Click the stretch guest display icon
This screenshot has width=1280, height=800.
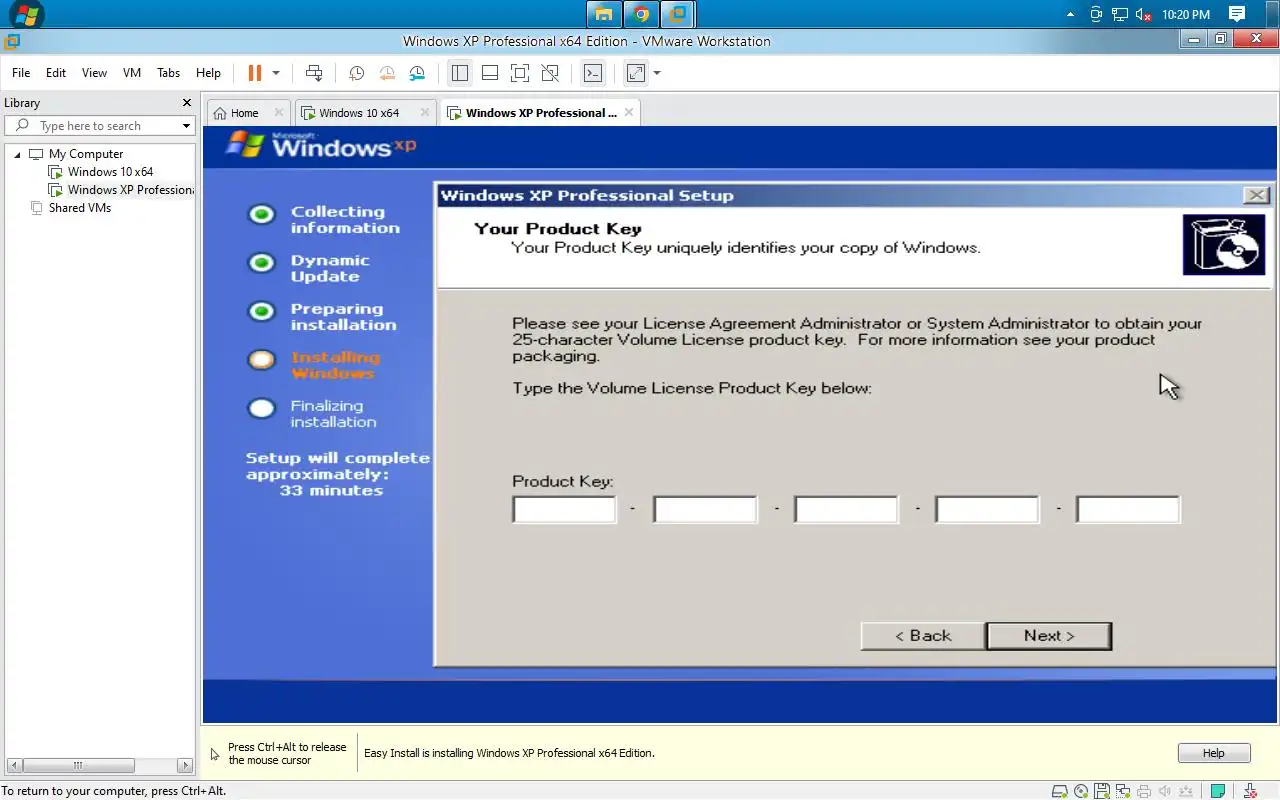(635, 73)
